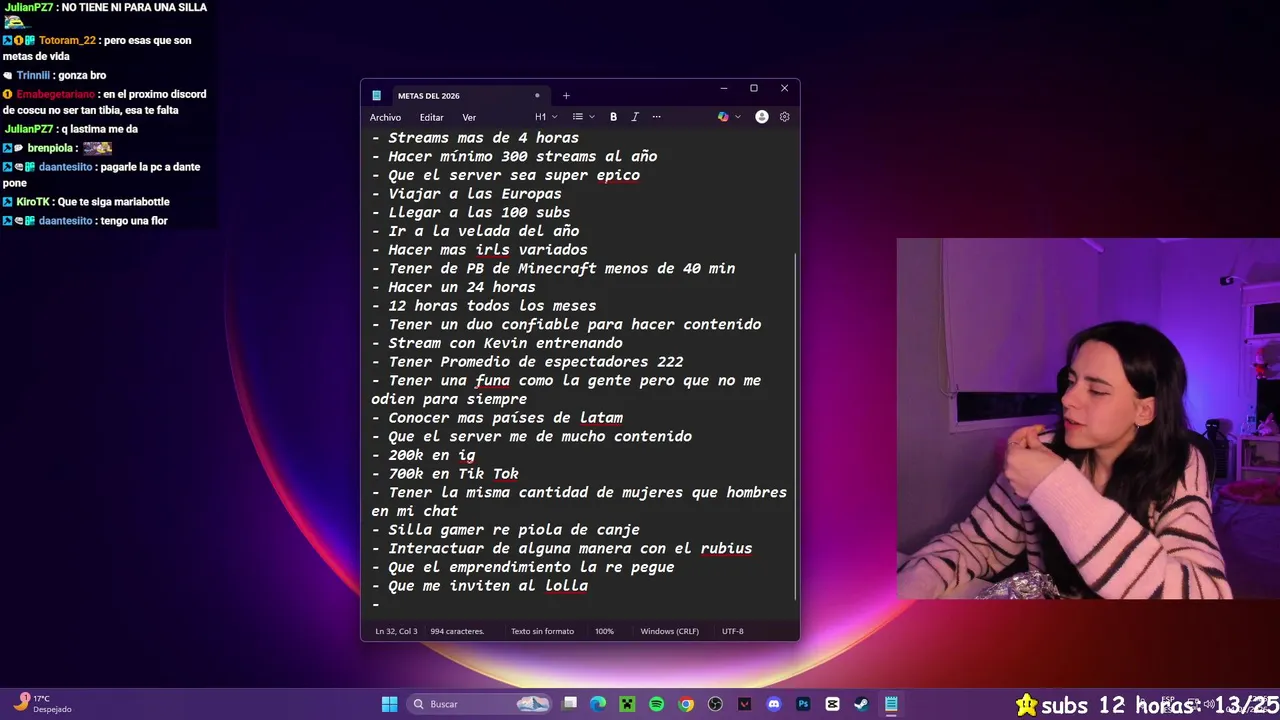Image resolution: width=1280 pixels, height=720 pixels.
Task: Expand the H1 heading style dropdown
Action: pyautogui.click(x=546, y=117)
